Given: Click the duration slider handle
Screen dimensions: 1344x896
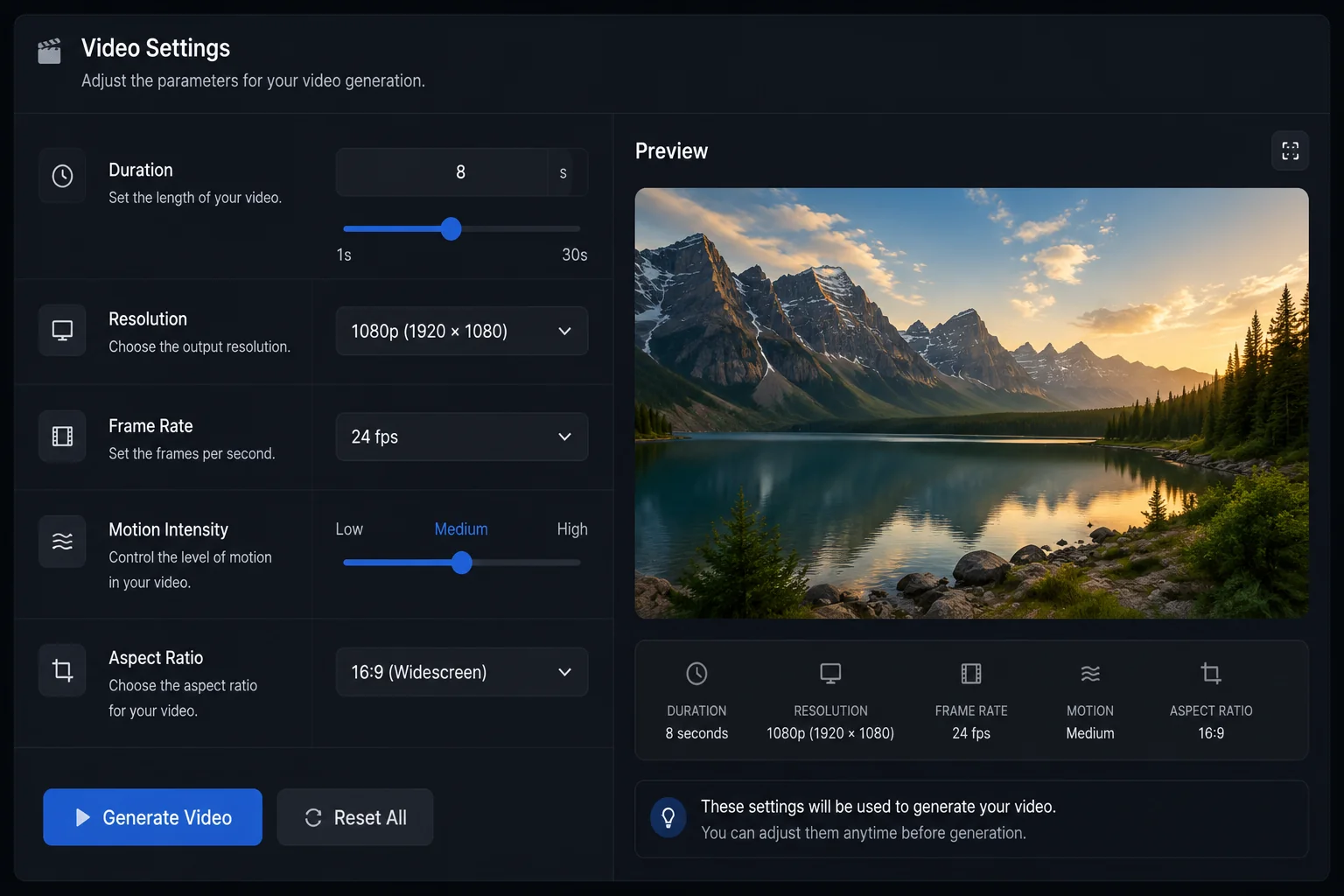Looking at the screenshot, I should coord(451,229).
